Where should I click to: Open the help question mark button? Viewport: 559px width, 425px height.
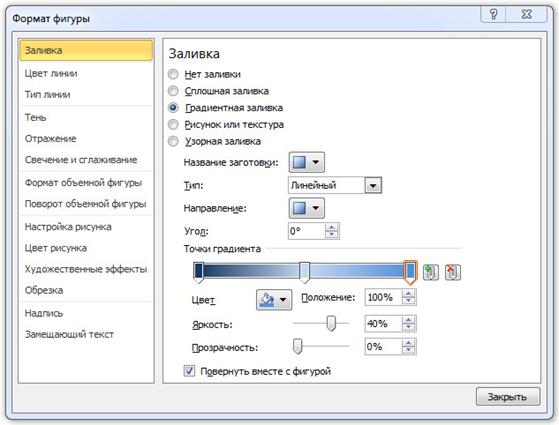494,14
